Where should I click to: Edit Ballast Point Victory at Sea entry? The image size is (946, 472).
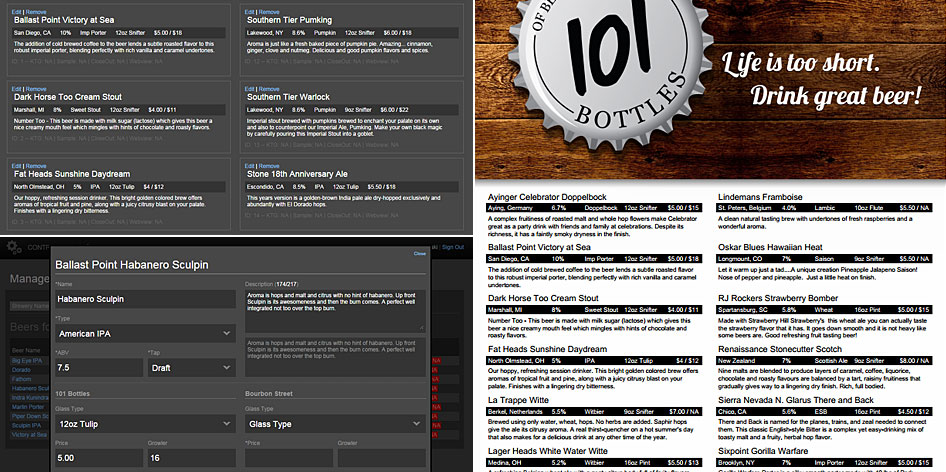[x=16, y=11]
